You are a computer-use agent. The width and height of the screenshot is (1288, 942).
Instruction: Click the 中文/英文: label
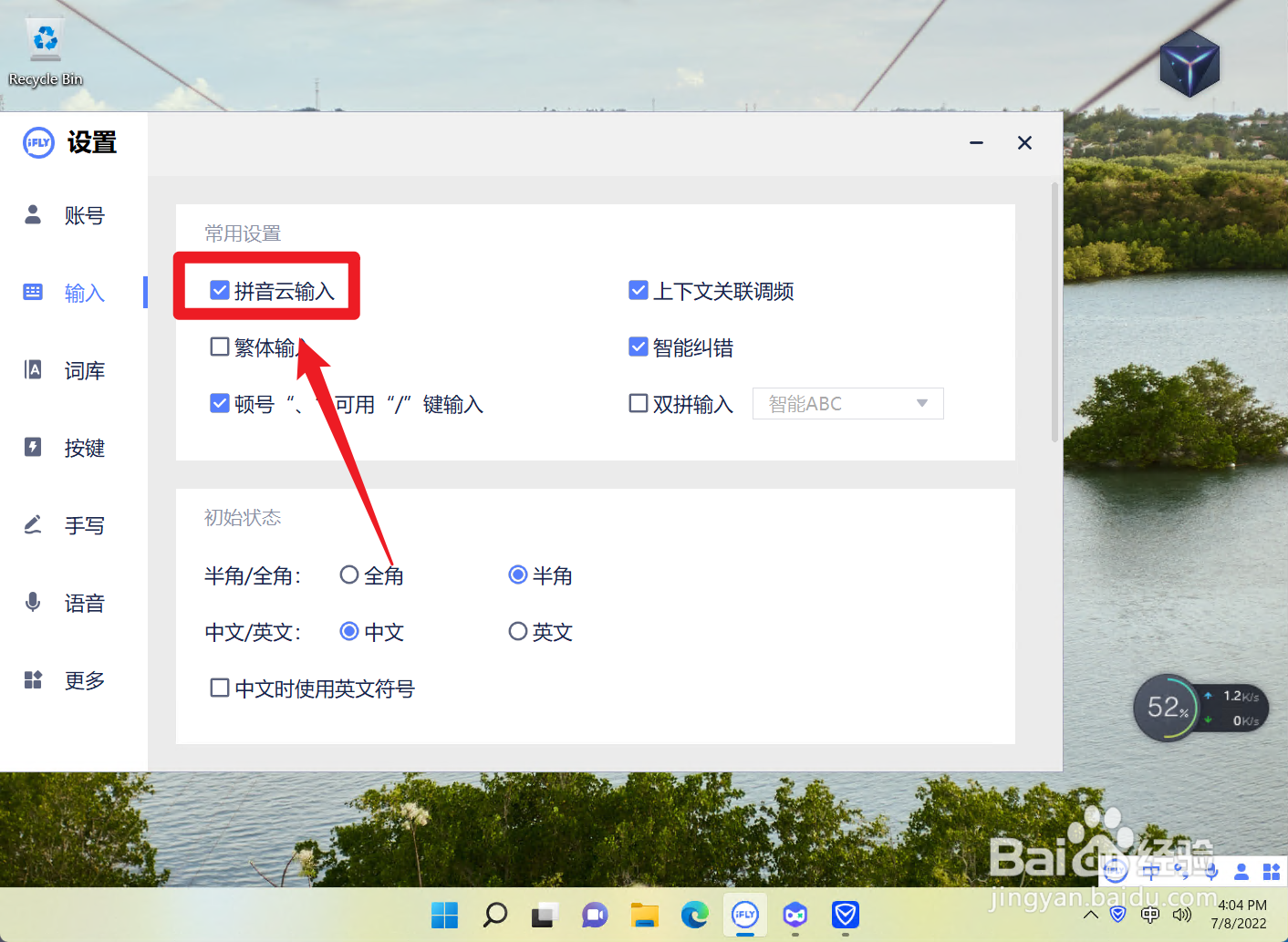(x=253, y=632)
